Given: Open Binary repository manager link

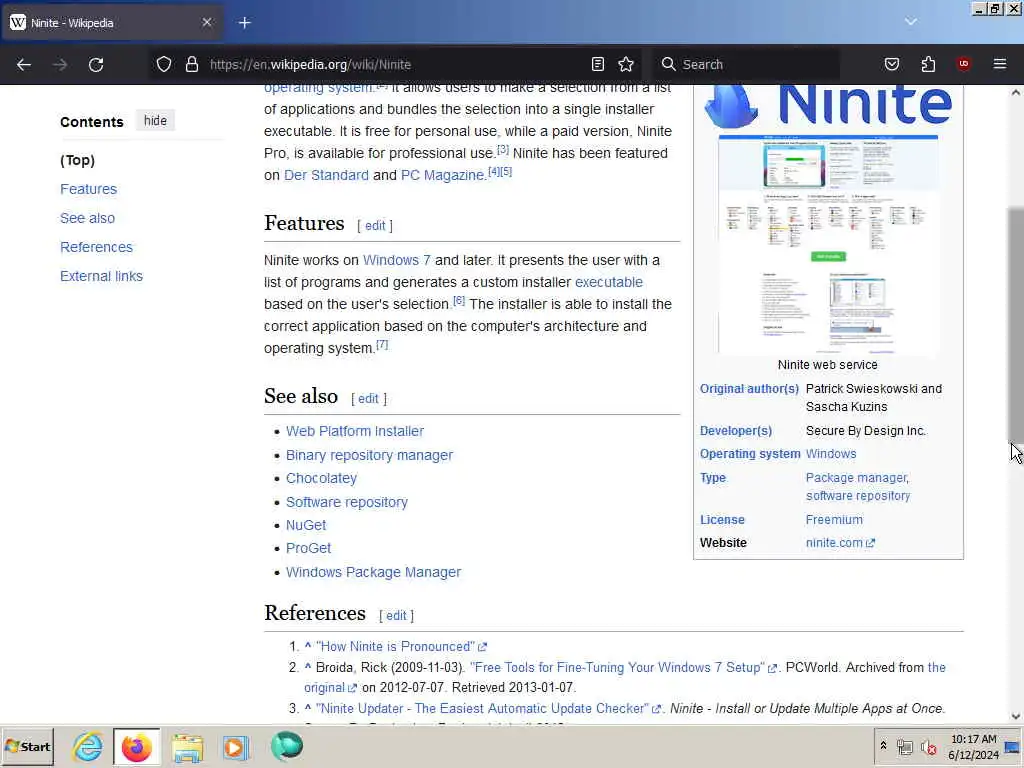Looking at the screenshot, I should point(369,455).
